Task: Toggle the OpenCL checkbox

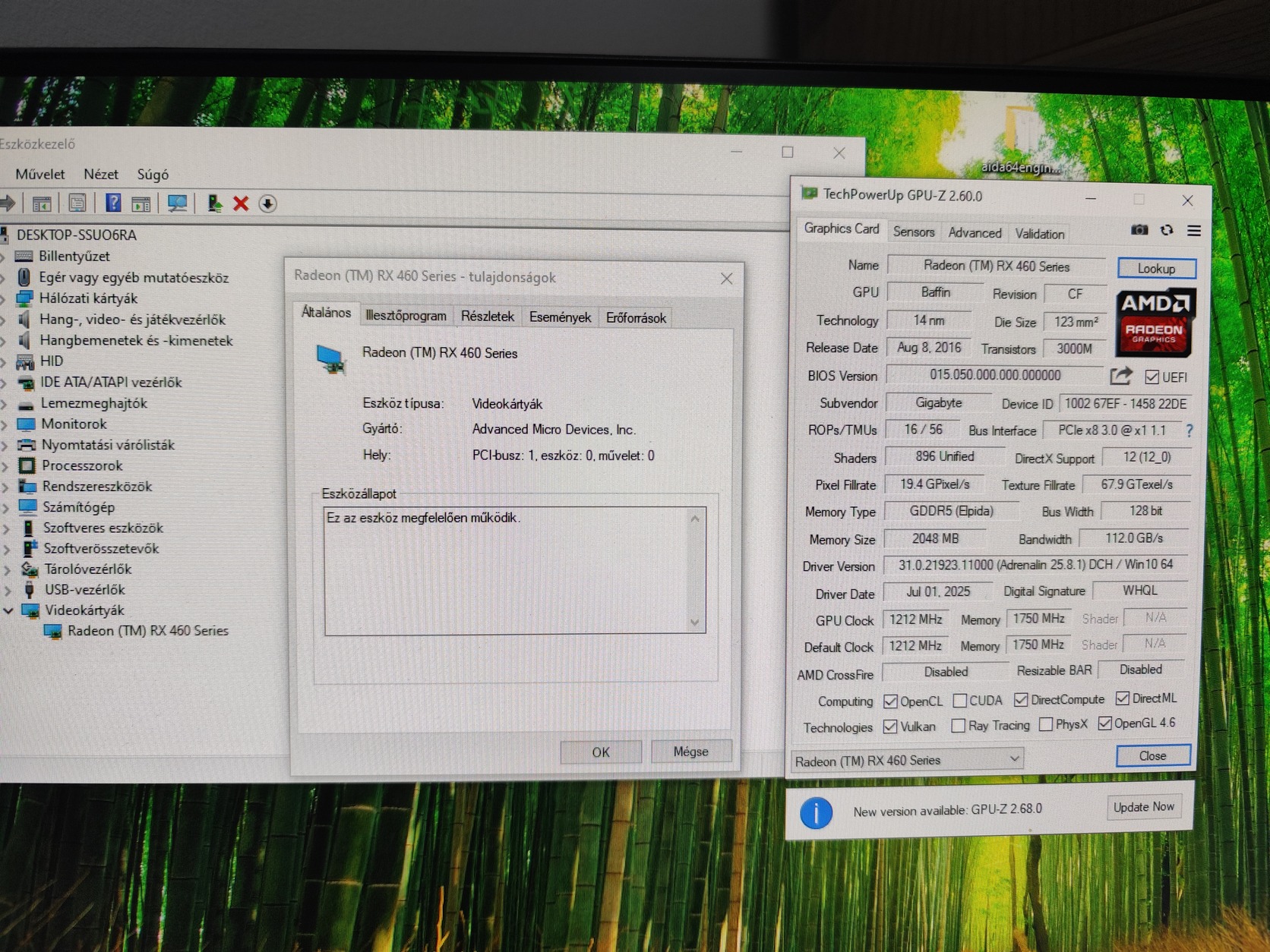Action: [x=890, y=701]
